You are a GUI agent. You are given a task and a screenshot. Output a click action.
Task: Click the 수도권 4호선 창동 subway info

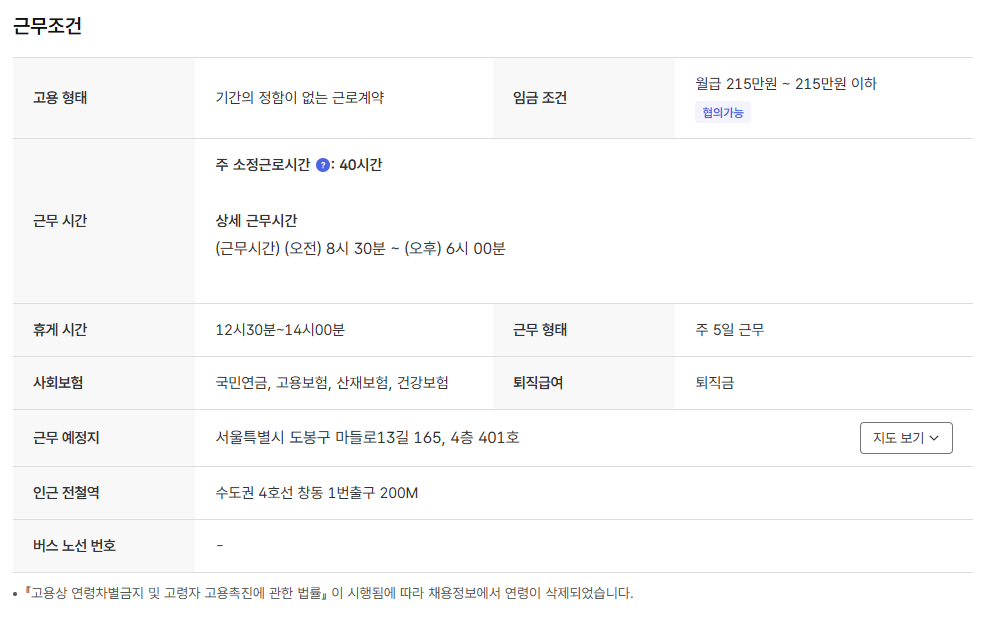[x=316, y=493]
